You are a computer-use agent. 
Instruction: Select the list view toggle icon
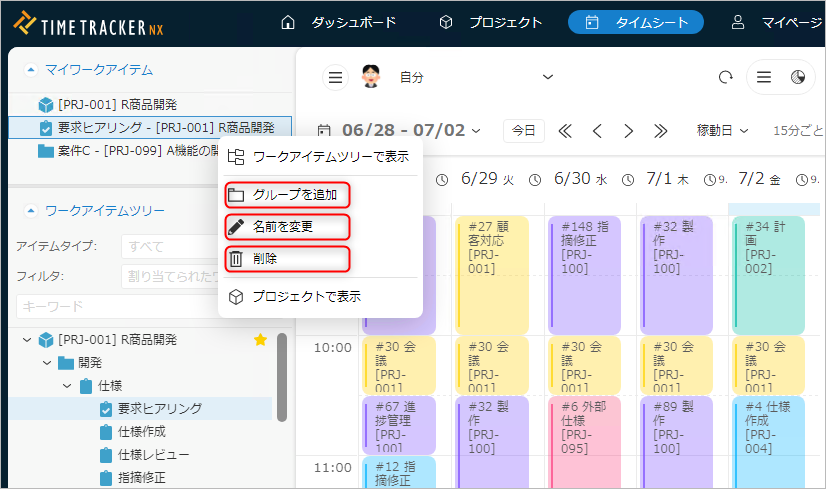(x=764, y=78)
